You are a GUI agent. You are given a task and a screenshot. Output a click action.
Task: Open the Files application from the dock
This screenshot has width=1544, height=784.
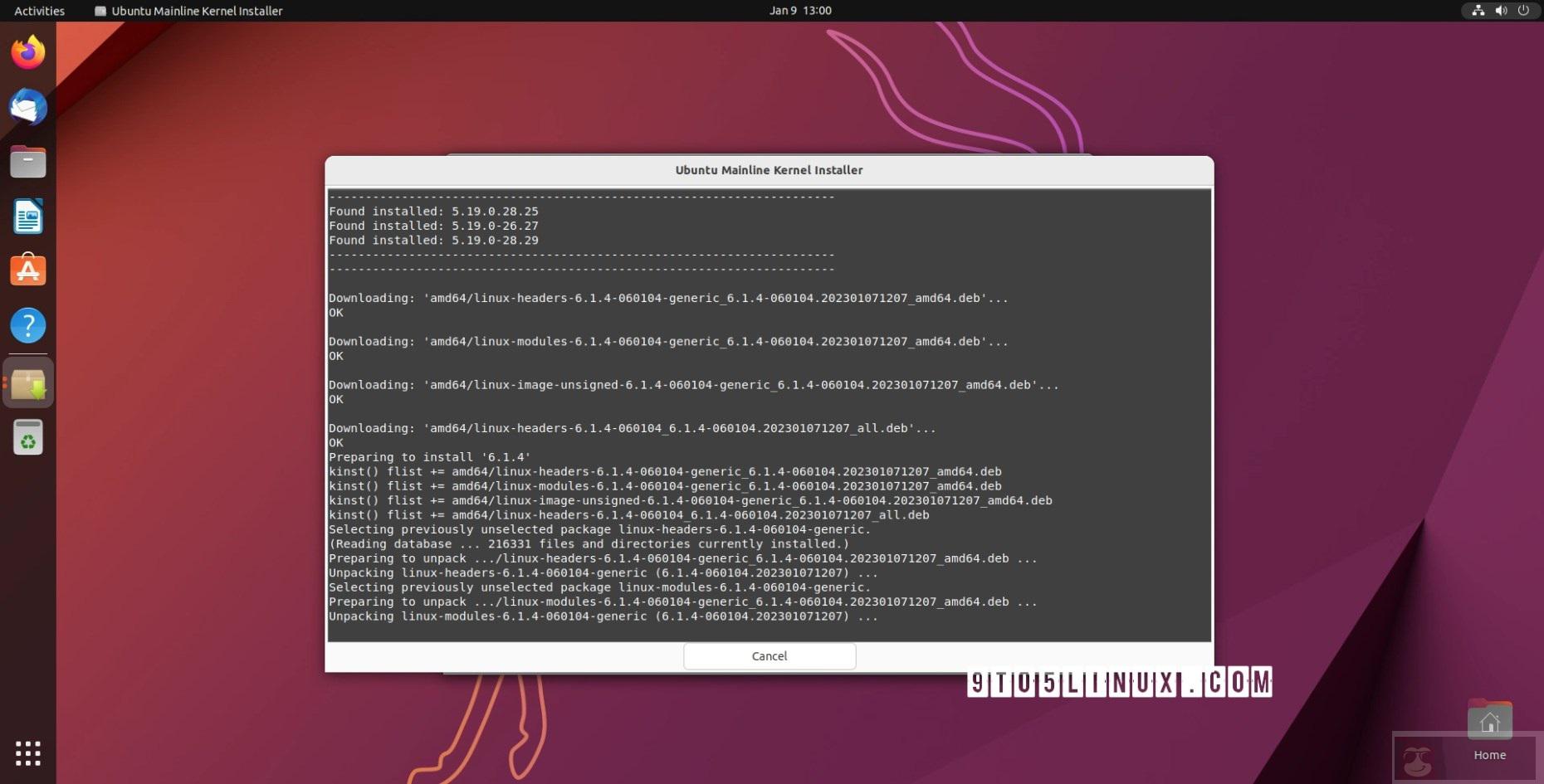[27, 162]
